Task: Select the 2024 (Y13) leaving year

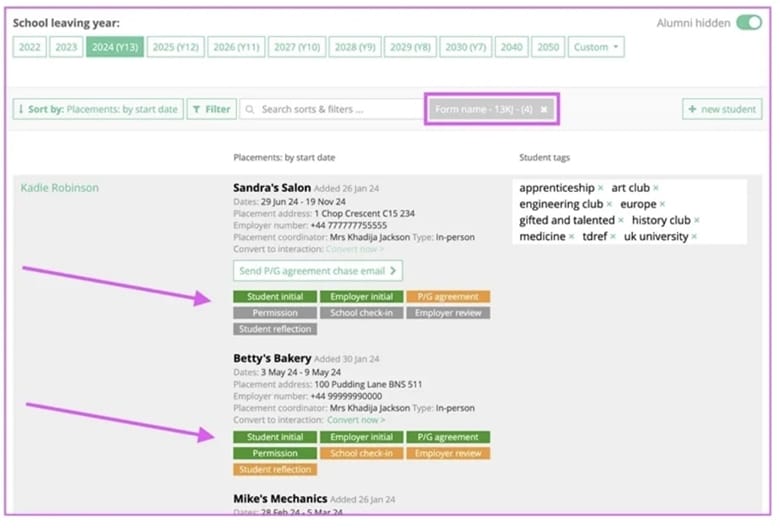Action: (x=115, y=47)
